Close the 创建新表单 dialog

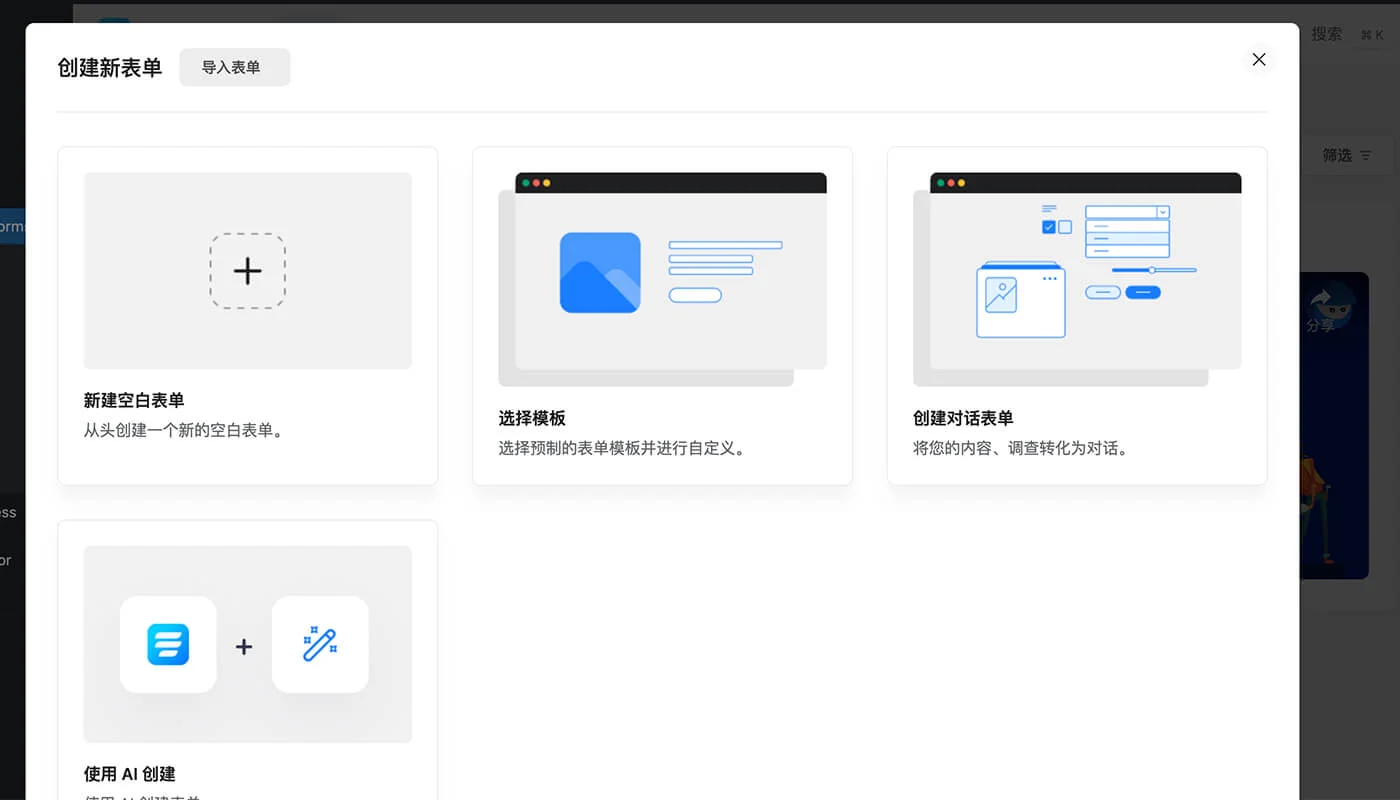coord(1258,59)
